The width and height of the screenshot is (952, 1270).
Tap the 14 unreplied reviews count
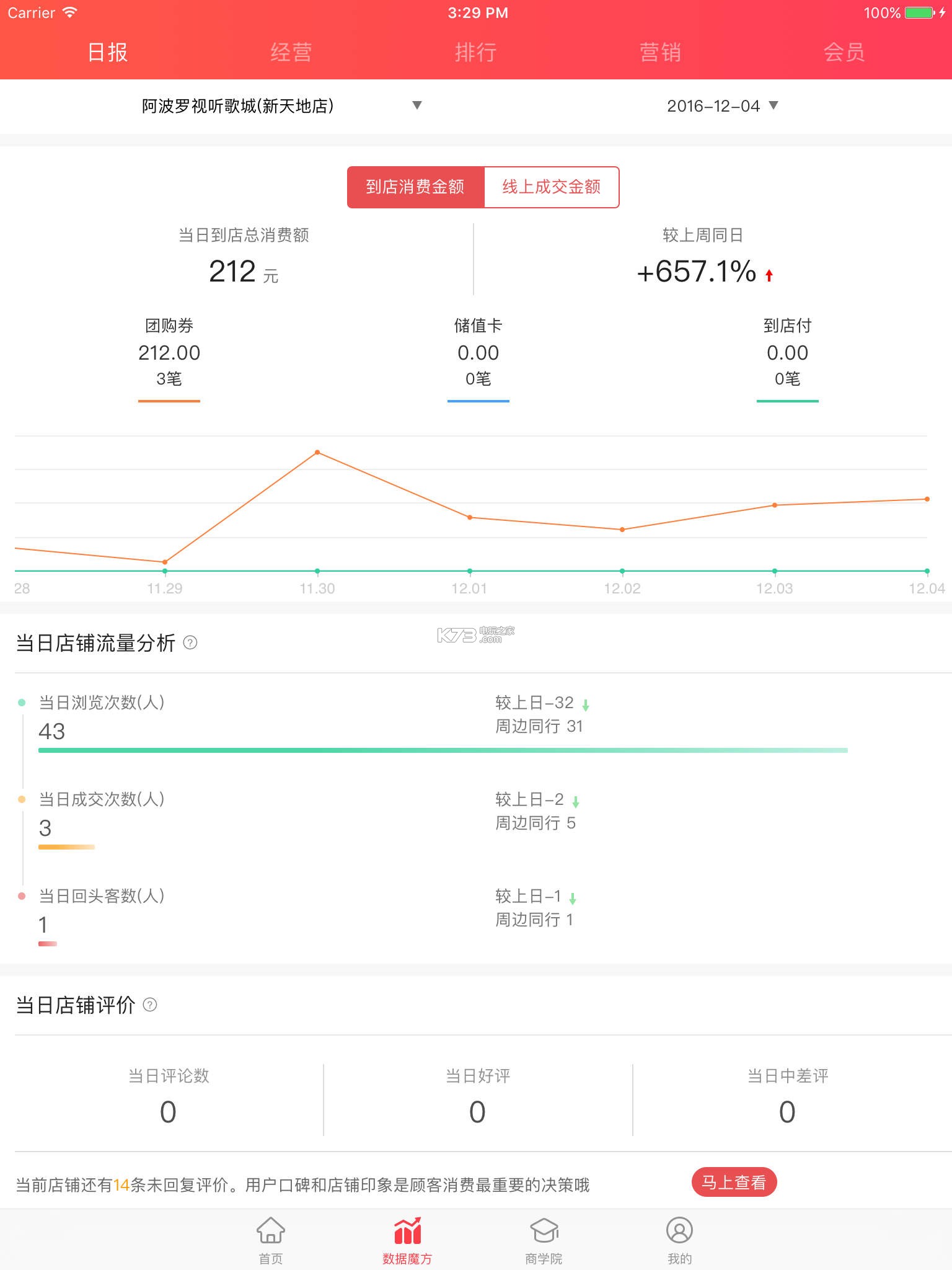[121, 1185]
